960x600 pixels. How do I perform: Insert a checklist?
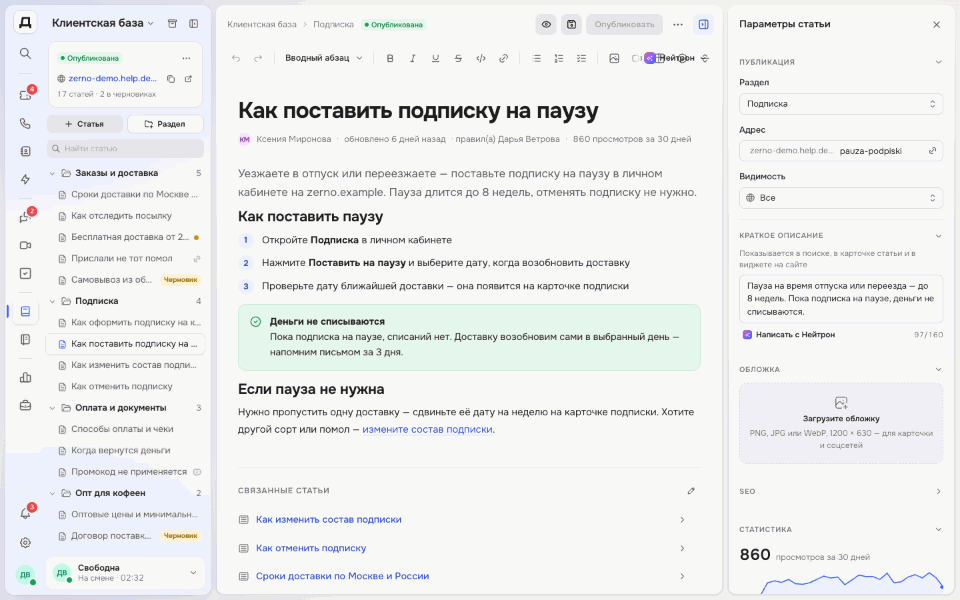(582, 58)
